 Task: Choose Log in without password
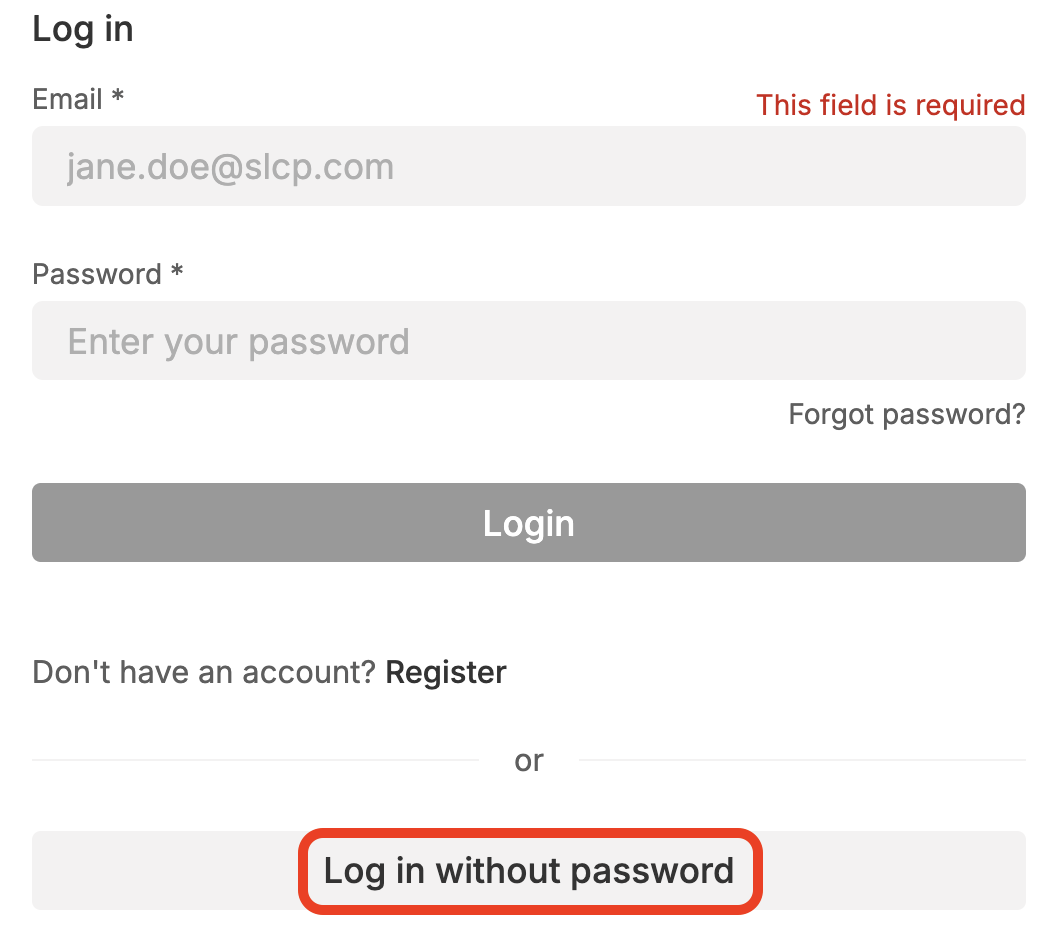(529, 871)
